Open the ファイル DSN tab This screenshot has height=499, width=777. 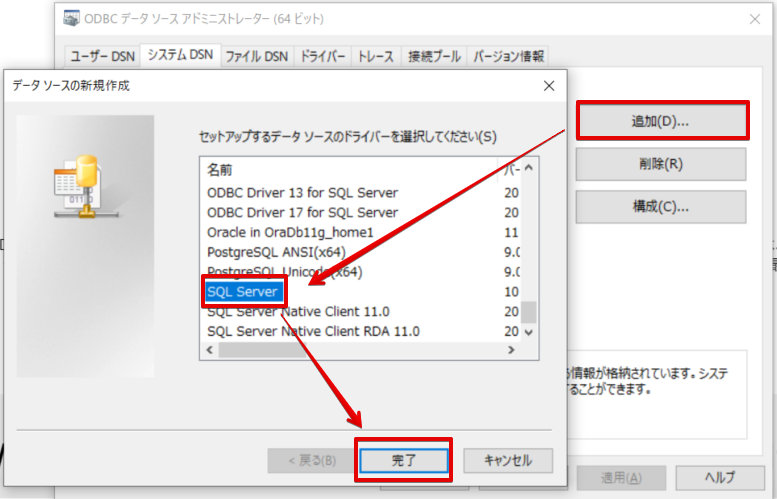257,56
